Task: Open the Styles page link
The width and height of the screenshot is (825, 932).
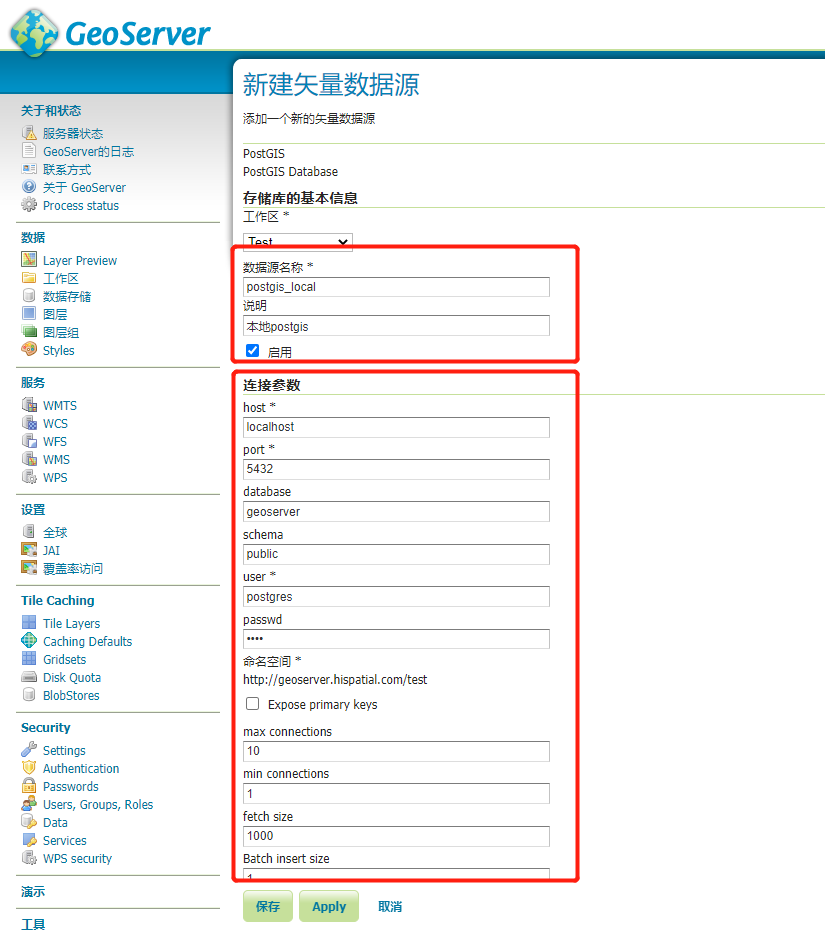Action: click(58, 351)
